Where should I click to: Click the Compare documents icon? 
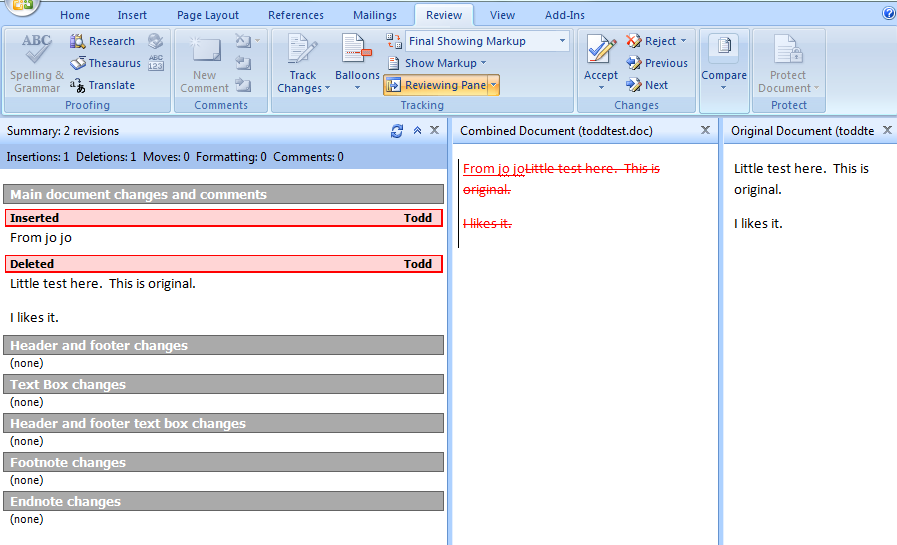click(x=724, y=50)
